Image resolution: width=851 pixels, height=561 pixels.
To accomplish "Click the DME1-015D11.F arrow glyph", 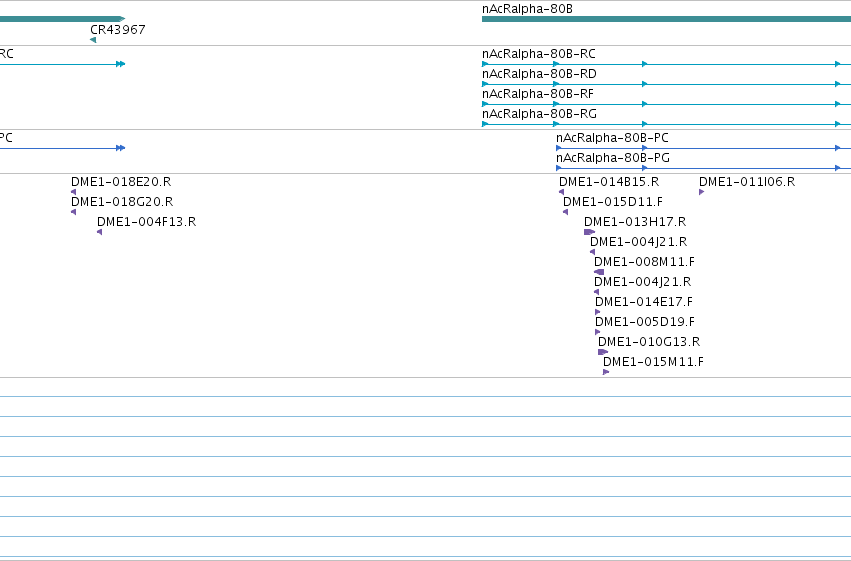I will tap(566, 212).
